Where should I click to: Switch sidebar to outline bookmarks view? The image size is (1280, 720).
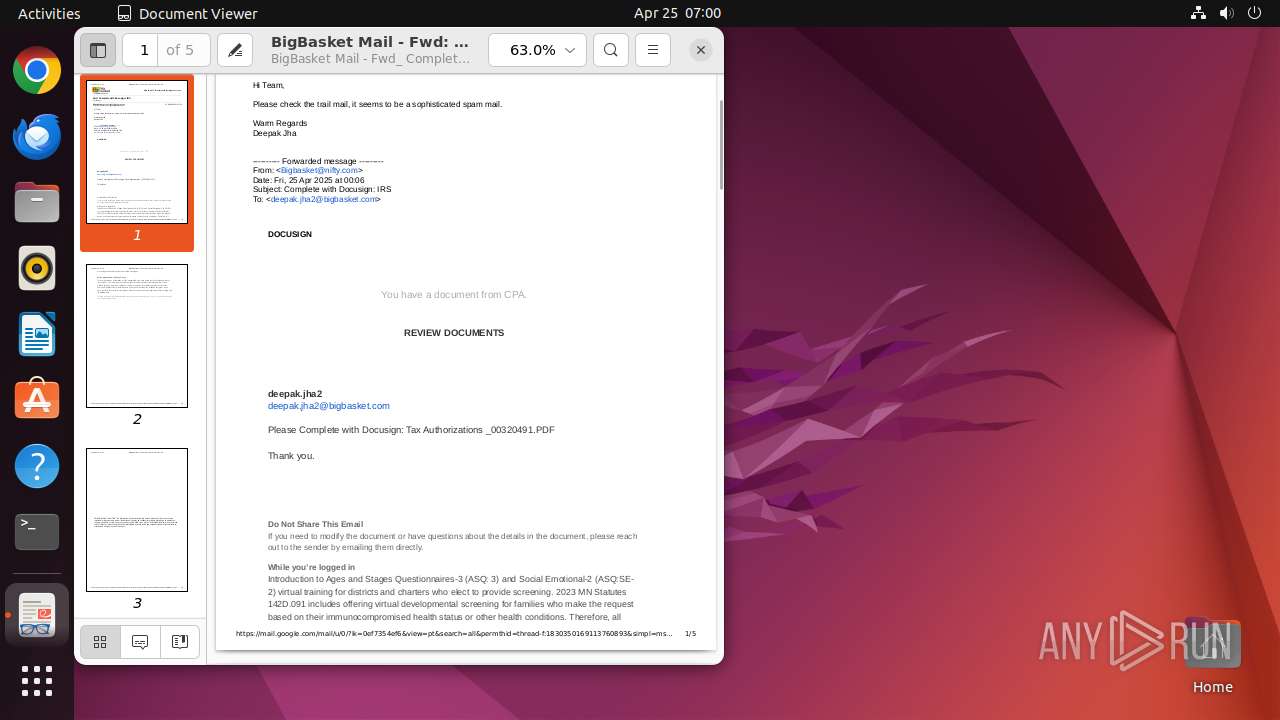tap(180, 642)
